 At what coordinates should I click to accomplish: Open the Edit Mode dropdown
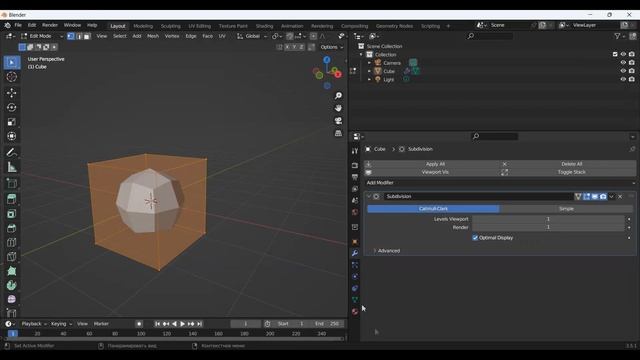[x=42, y=36]
